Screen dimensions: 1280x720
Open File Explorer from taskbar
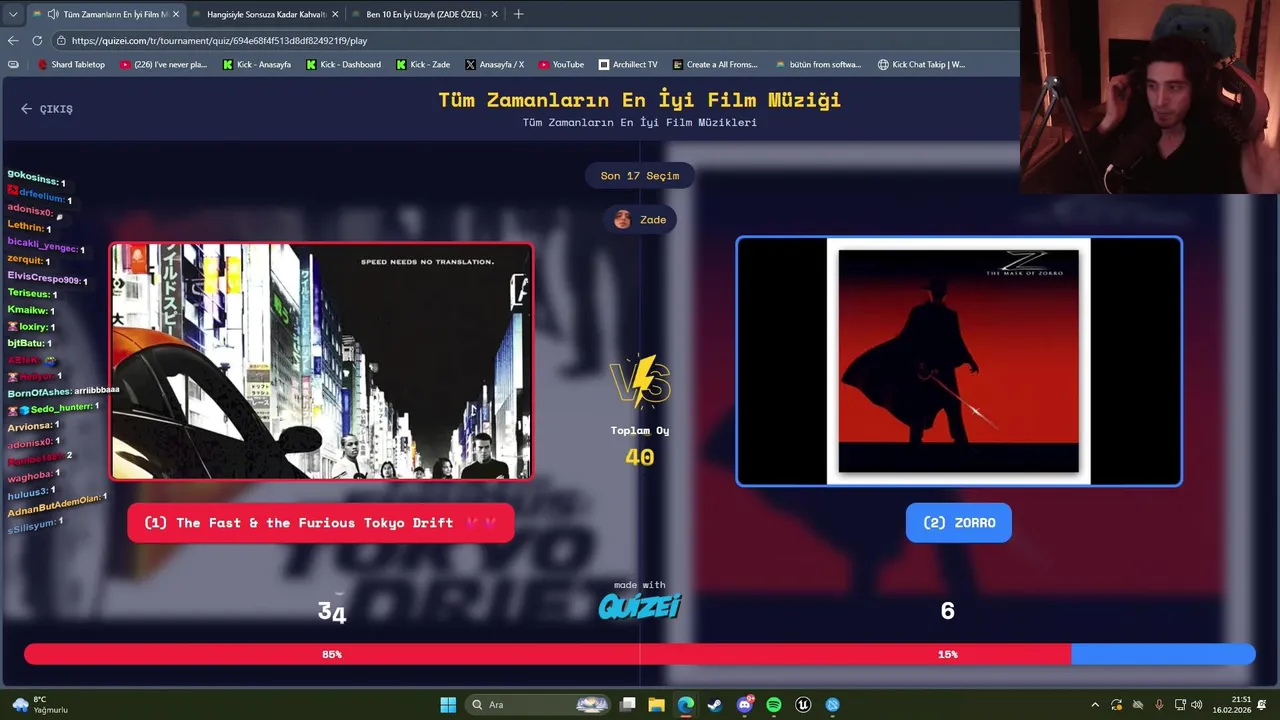(x=657, y=705)
